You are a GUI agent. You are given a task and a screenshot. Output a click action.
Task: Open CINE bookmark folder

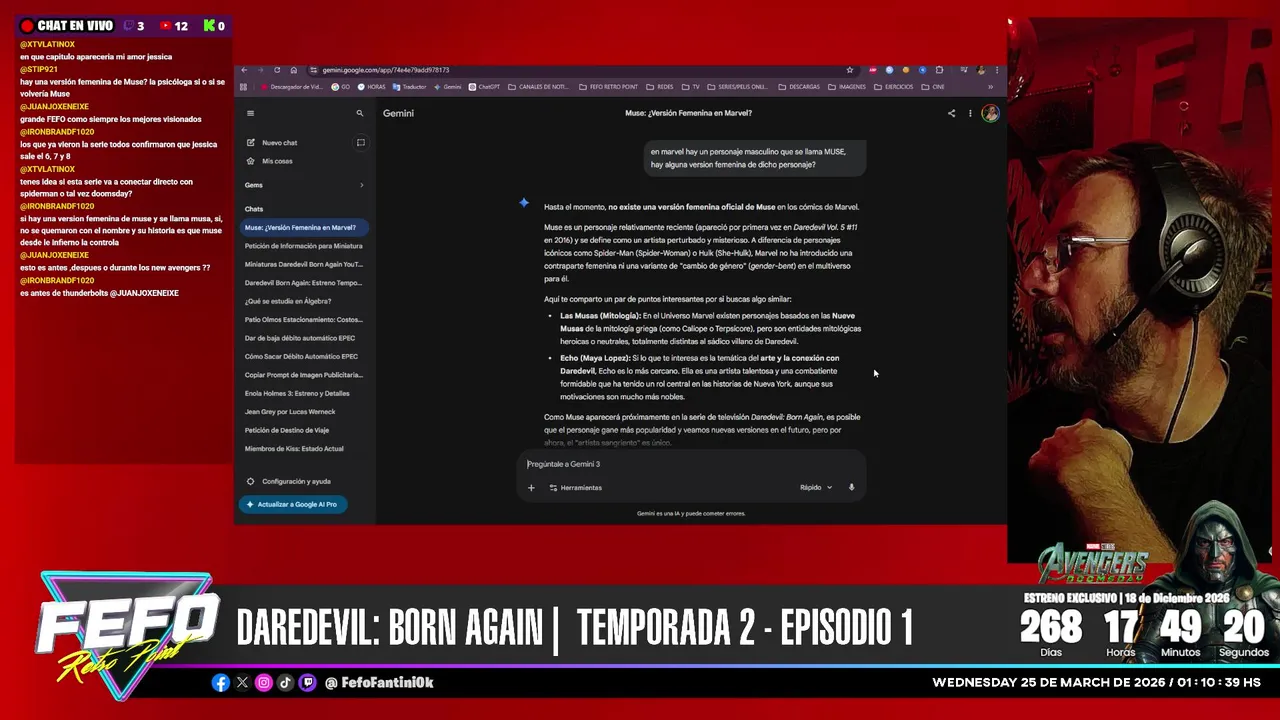tap(934, 87)
